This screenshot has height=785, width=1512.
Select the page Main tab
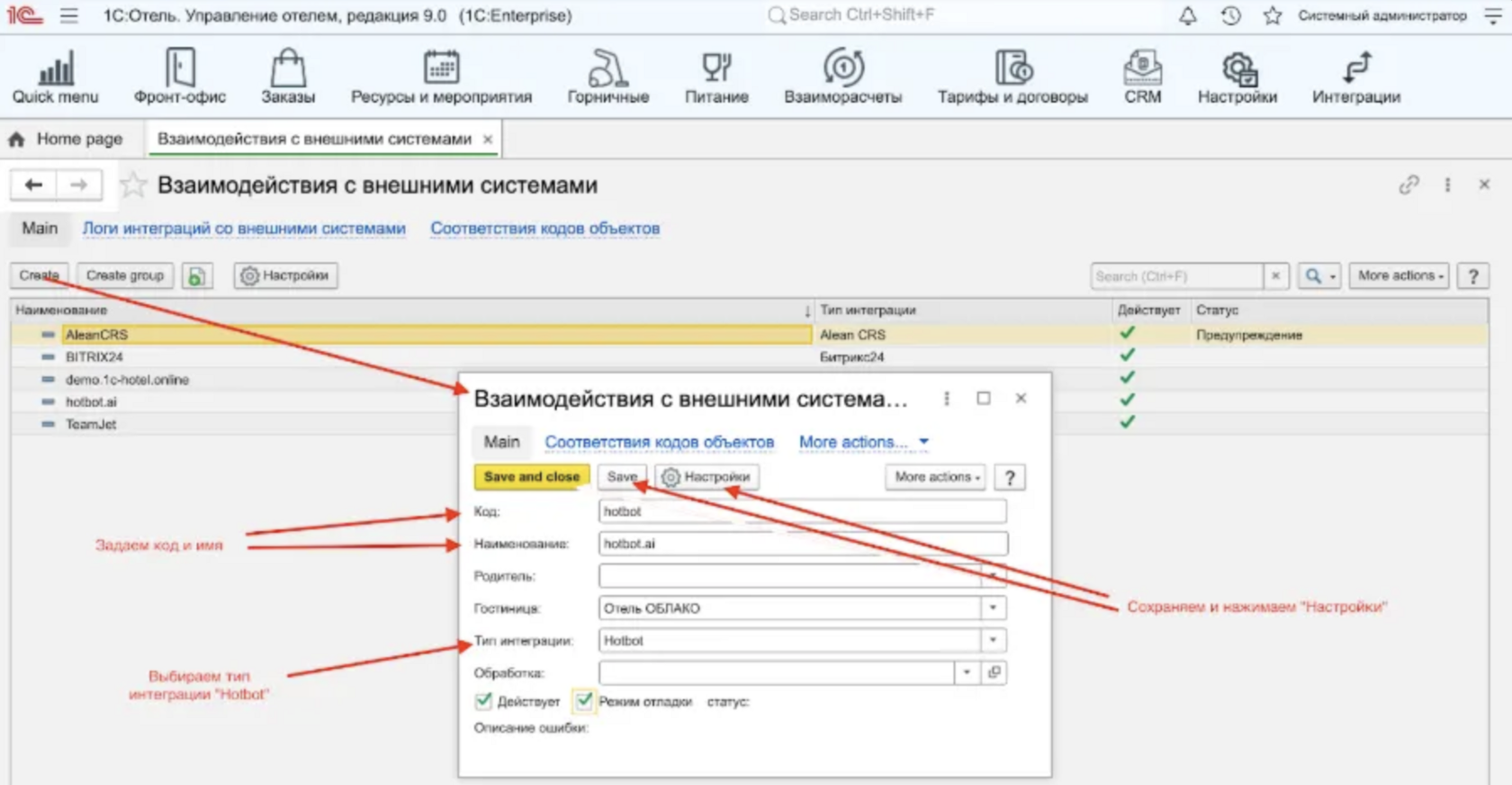point(40,229)
